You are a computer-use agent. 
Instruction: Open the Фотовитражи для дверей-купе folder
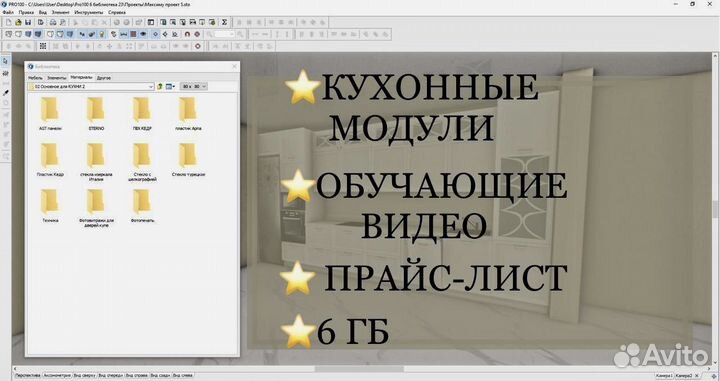click(x=96, y=208)
